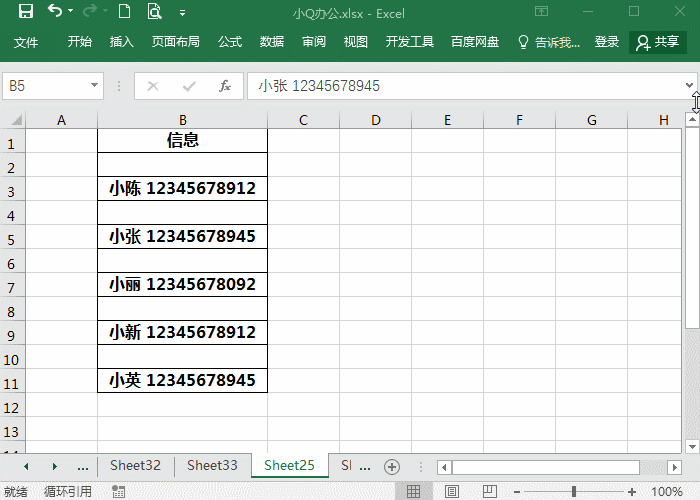Click the 共享 share button
This screenshot has height=500, width=700.
tap(658, 42)
